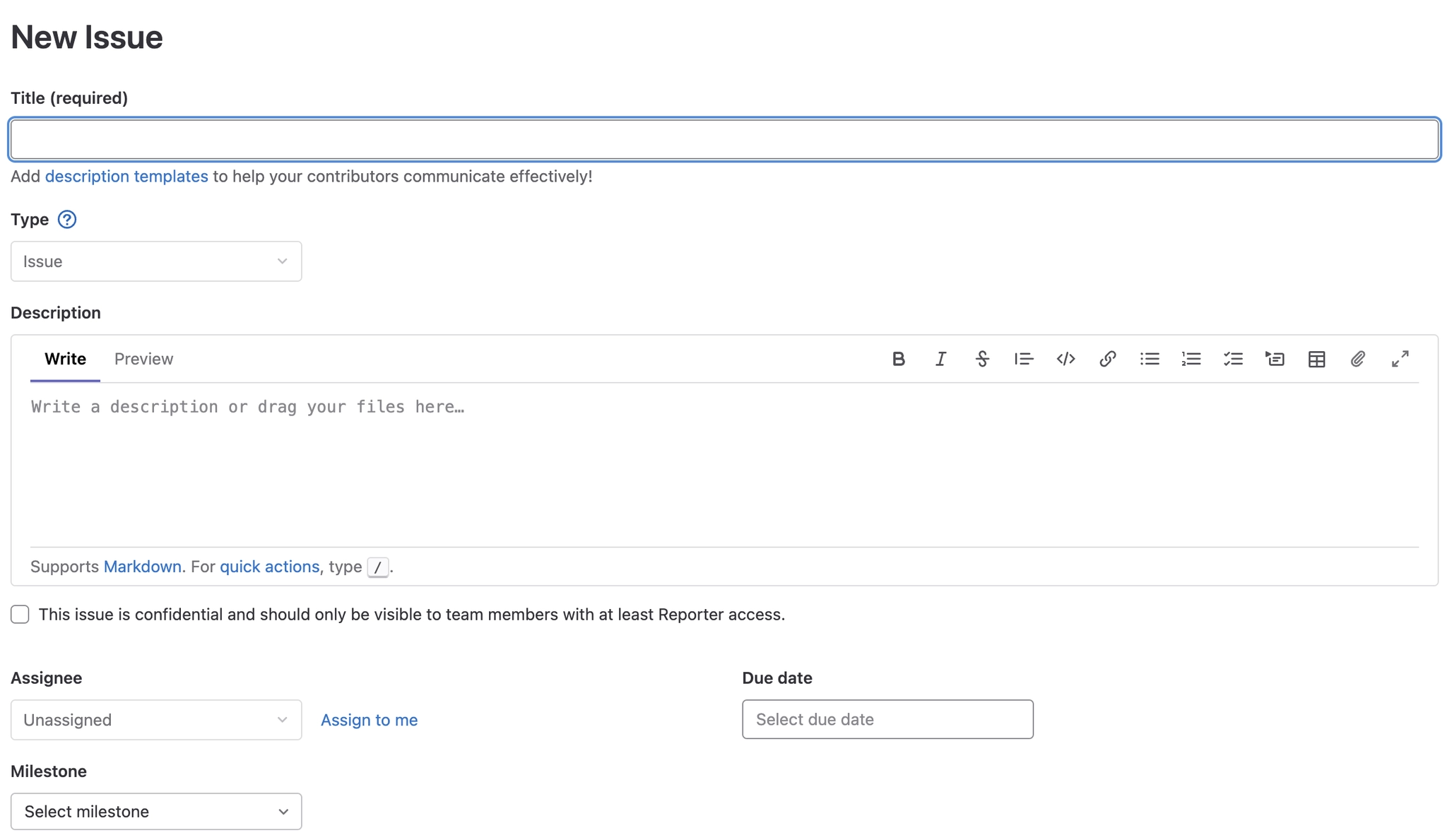Apply strikethrough formatting
The height and width of the screenshot is (840, 1447).
pos(982,359)
